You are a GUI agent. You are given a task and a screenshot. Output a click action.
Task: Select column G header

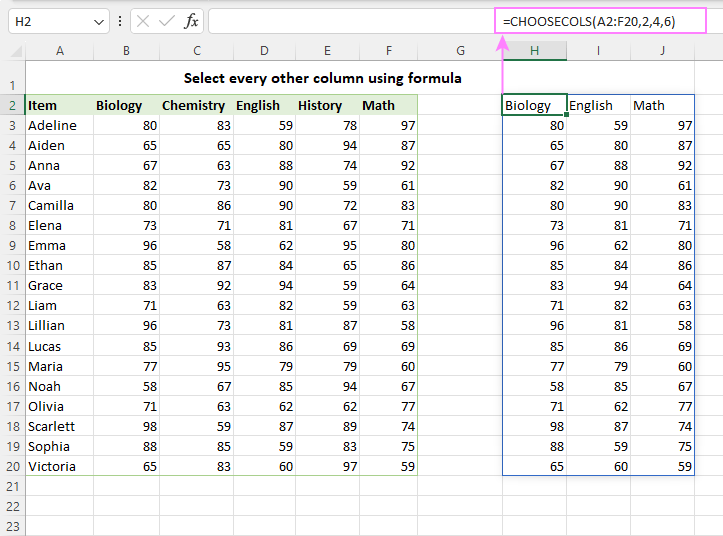[x=460, y=51]
